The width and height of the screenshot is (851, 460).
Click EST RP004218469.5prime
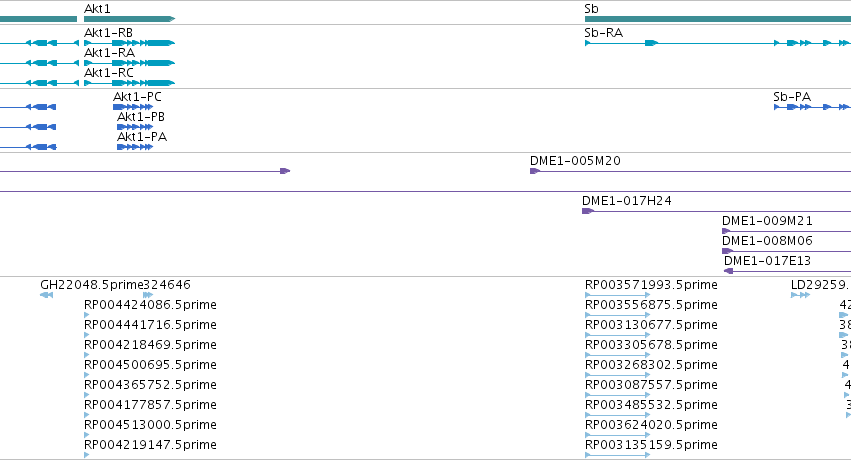(150, 345)
